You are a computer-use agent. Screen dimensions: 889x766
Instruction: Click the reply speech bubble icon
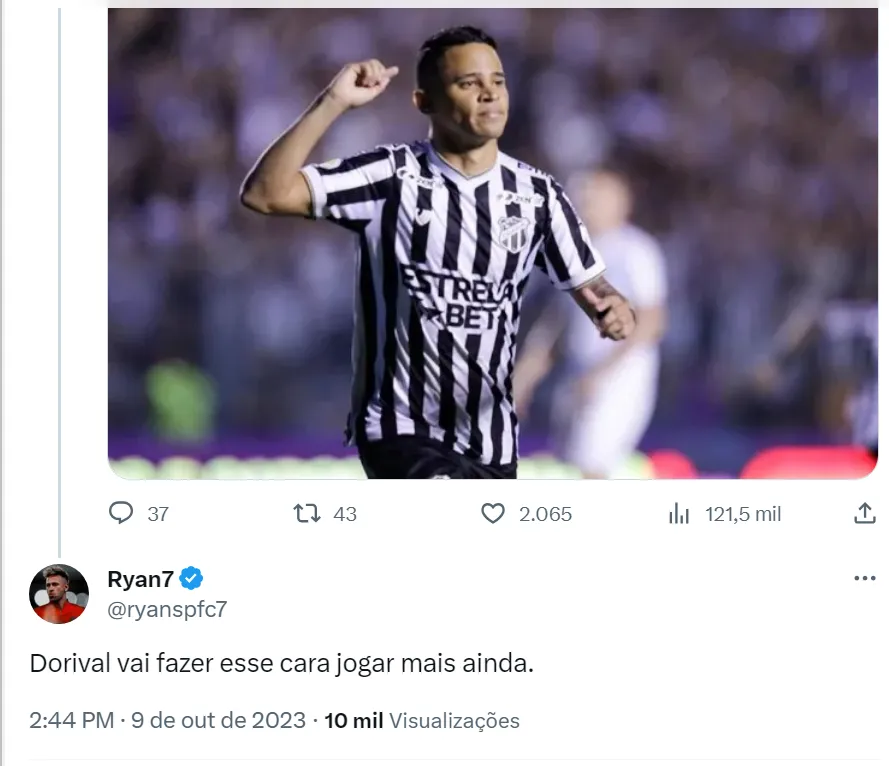(x=121, y=514)
